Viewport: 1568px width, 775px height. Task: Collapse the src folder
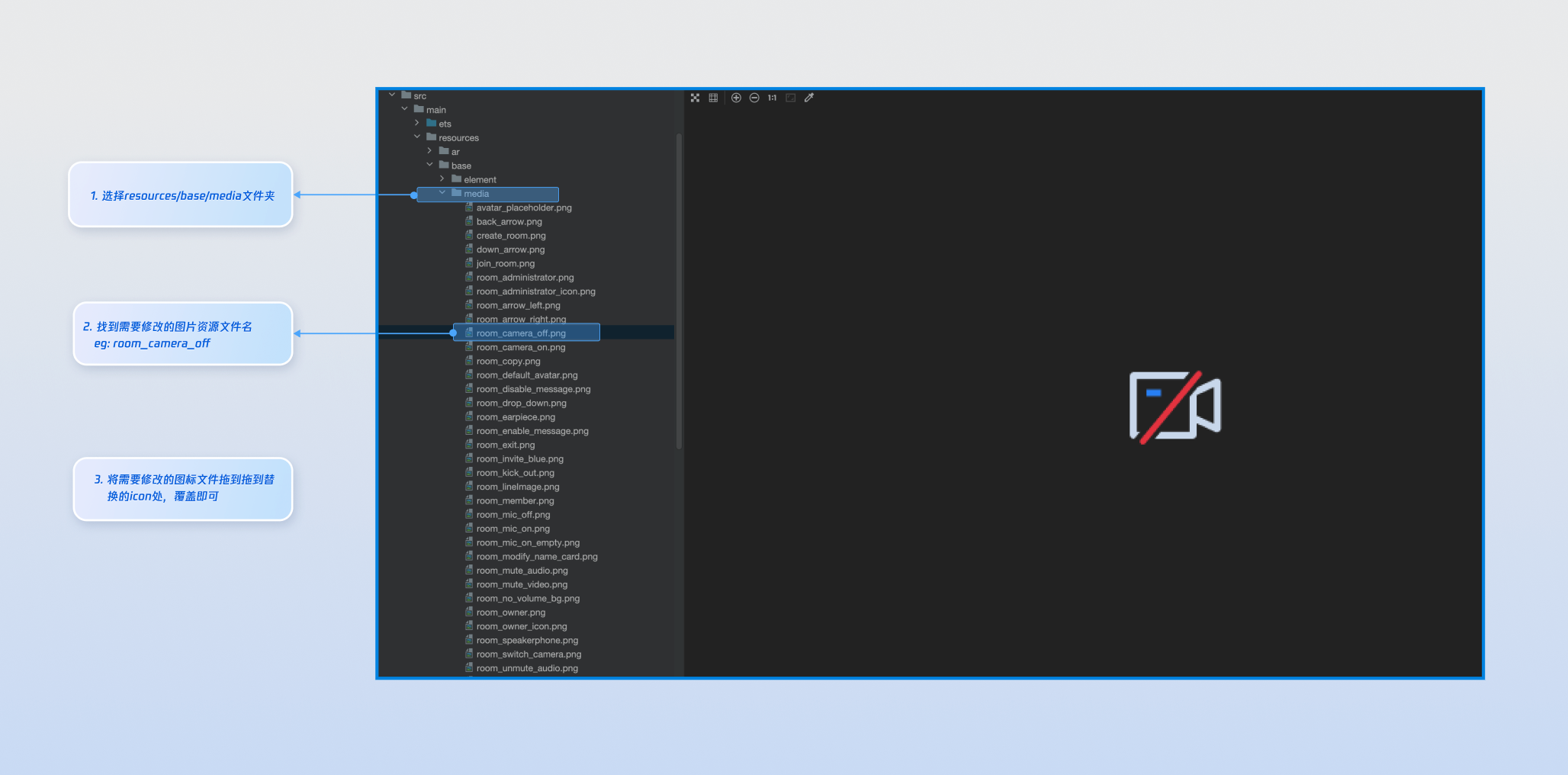pyautogui.click(x=392, y=95)
